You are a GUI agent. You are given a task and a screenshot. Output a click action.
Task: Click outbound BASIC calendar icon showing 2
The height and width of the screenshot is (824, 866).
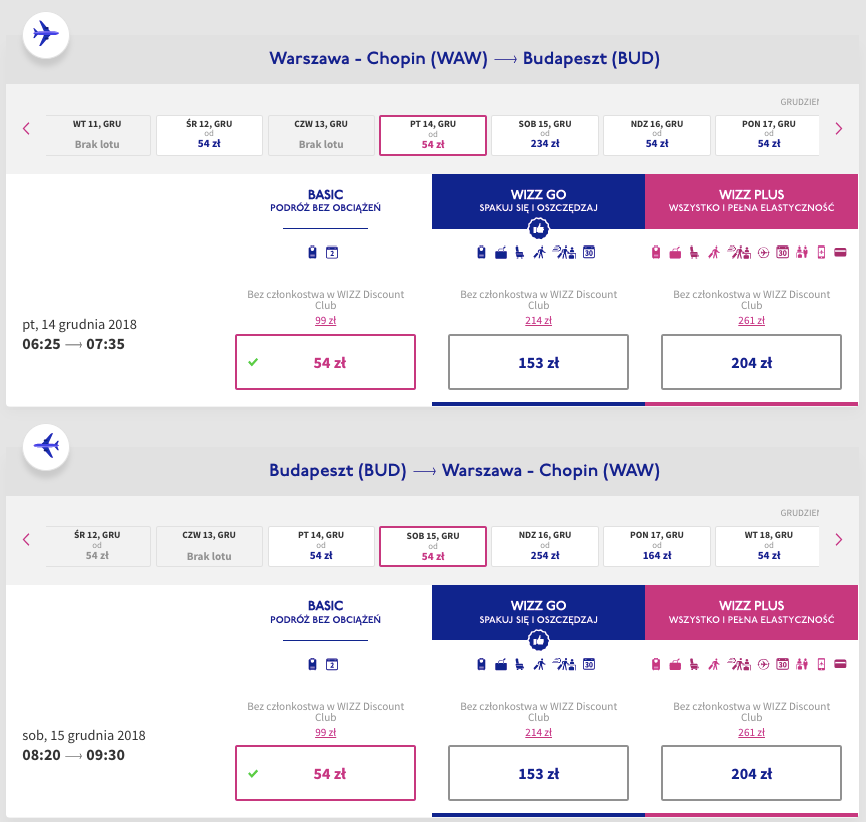[333, 252]
